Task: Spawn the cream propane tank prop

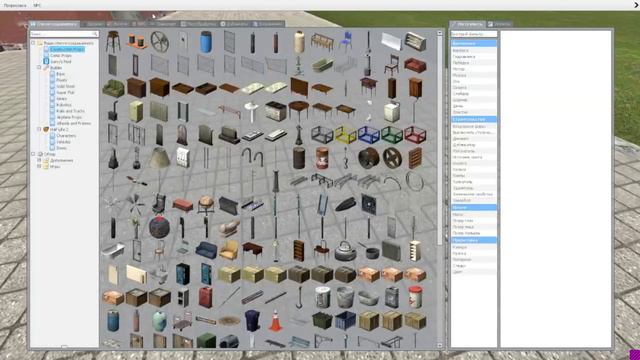Action: point(299,42)
